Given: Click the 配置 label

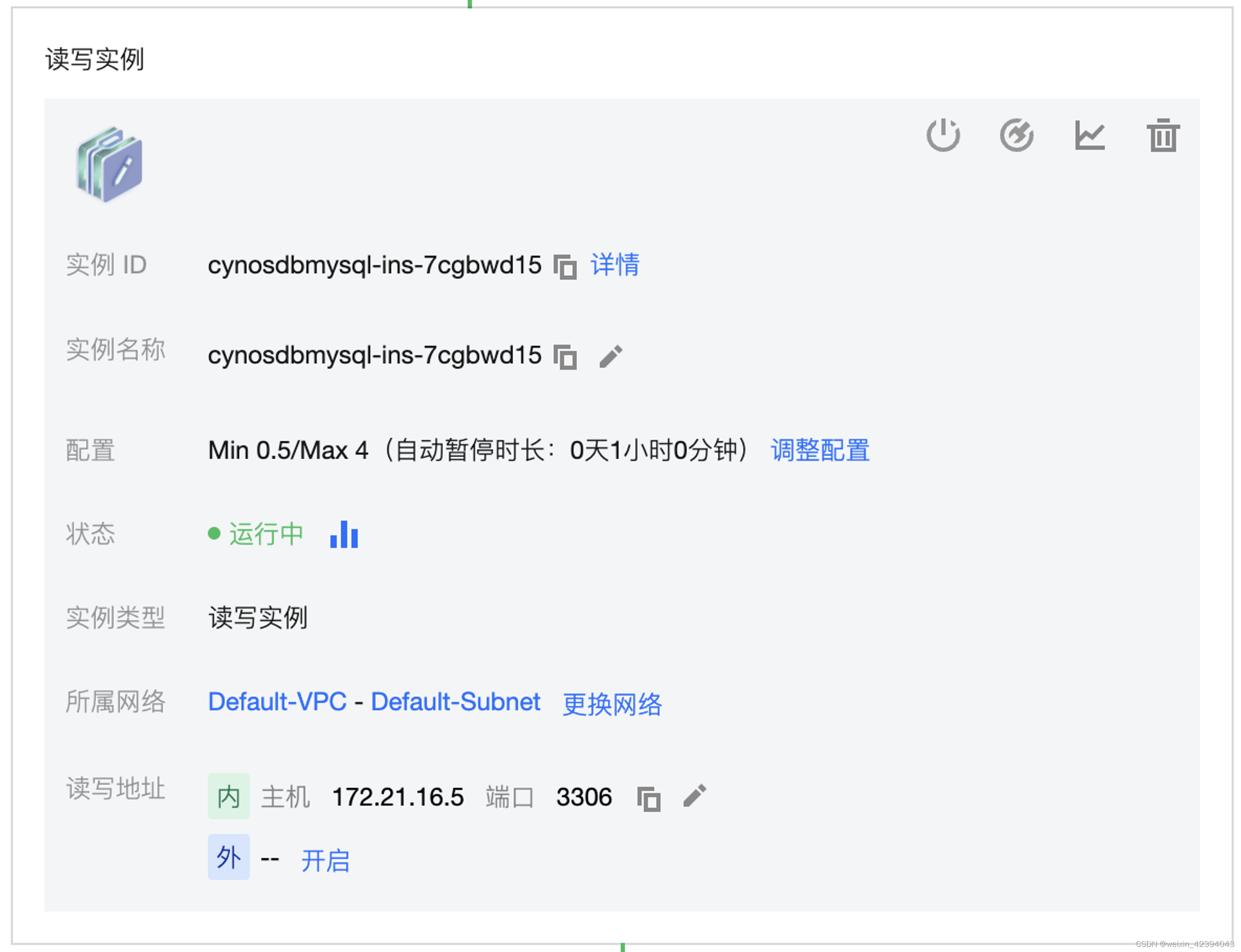Looking at the screenshot, I should 91,450.
